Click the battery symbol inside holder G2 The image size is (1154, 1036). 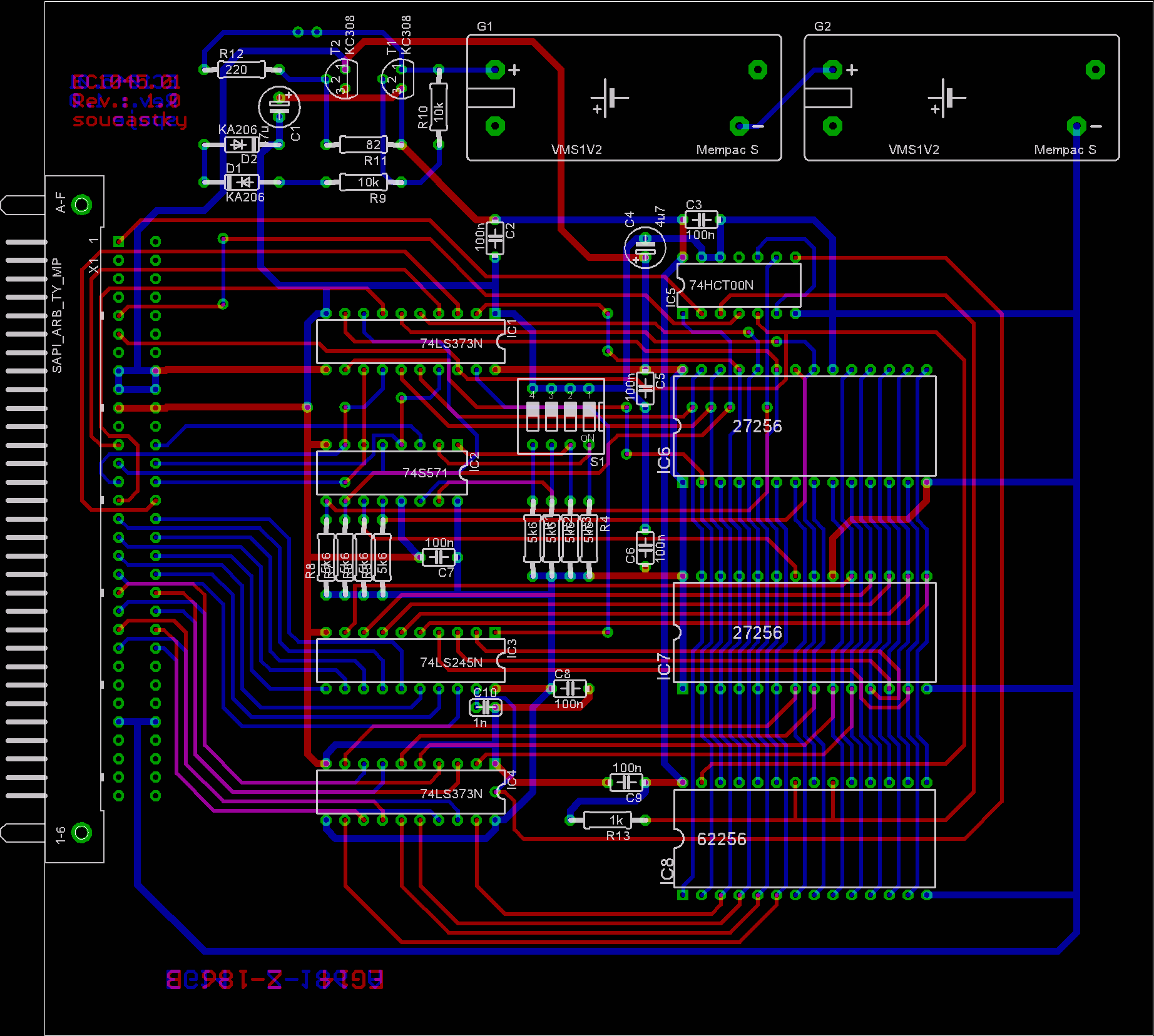click(946, 98)
